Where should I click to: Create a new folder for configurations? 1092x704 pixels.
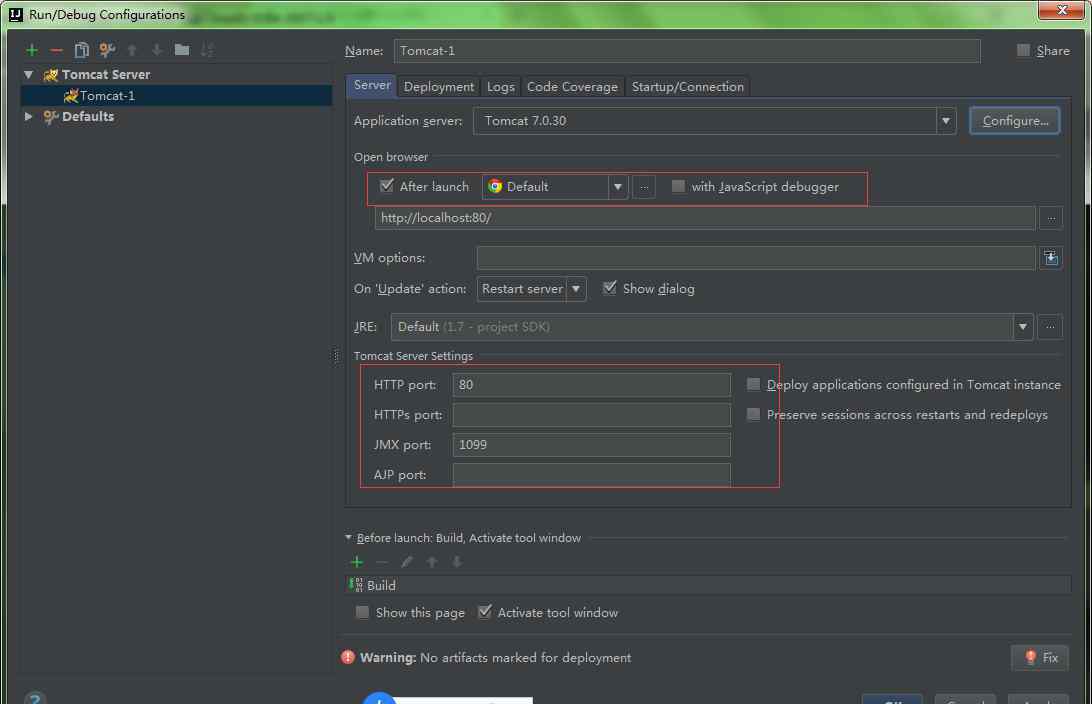click(x=182, y=49)
